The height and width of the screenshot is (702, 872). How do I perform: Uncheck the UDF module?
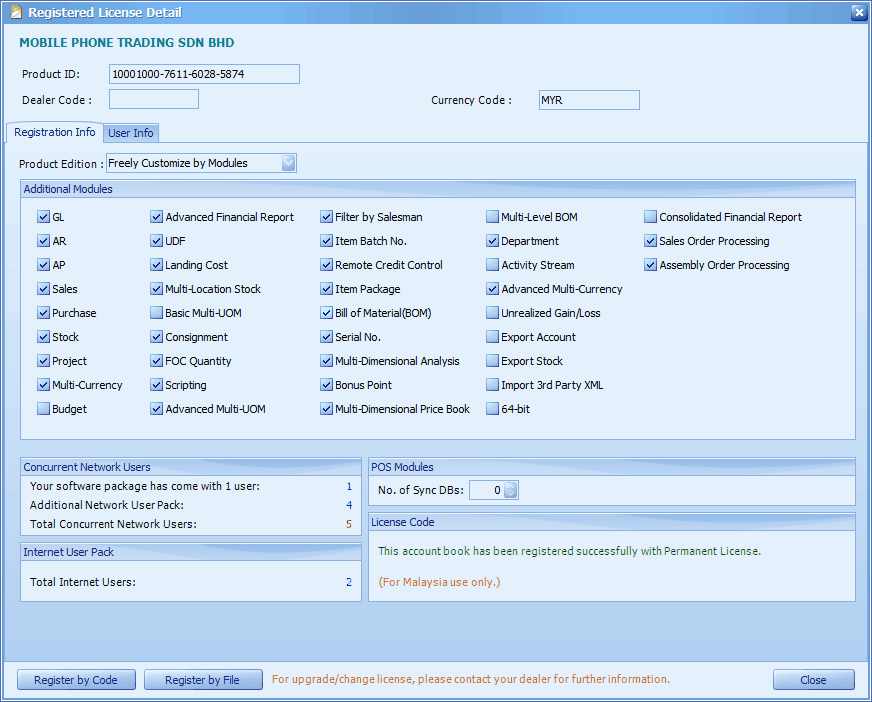click(x=156, y=241)
